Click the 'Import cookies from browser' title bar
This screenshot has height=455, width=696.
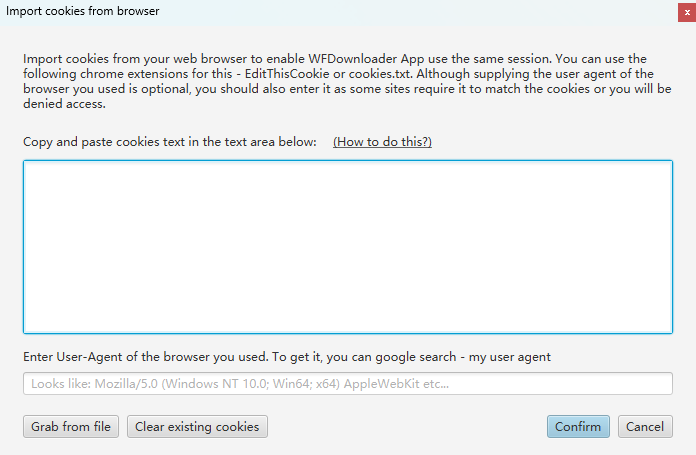pyautogui.click(x=83, y=11)
